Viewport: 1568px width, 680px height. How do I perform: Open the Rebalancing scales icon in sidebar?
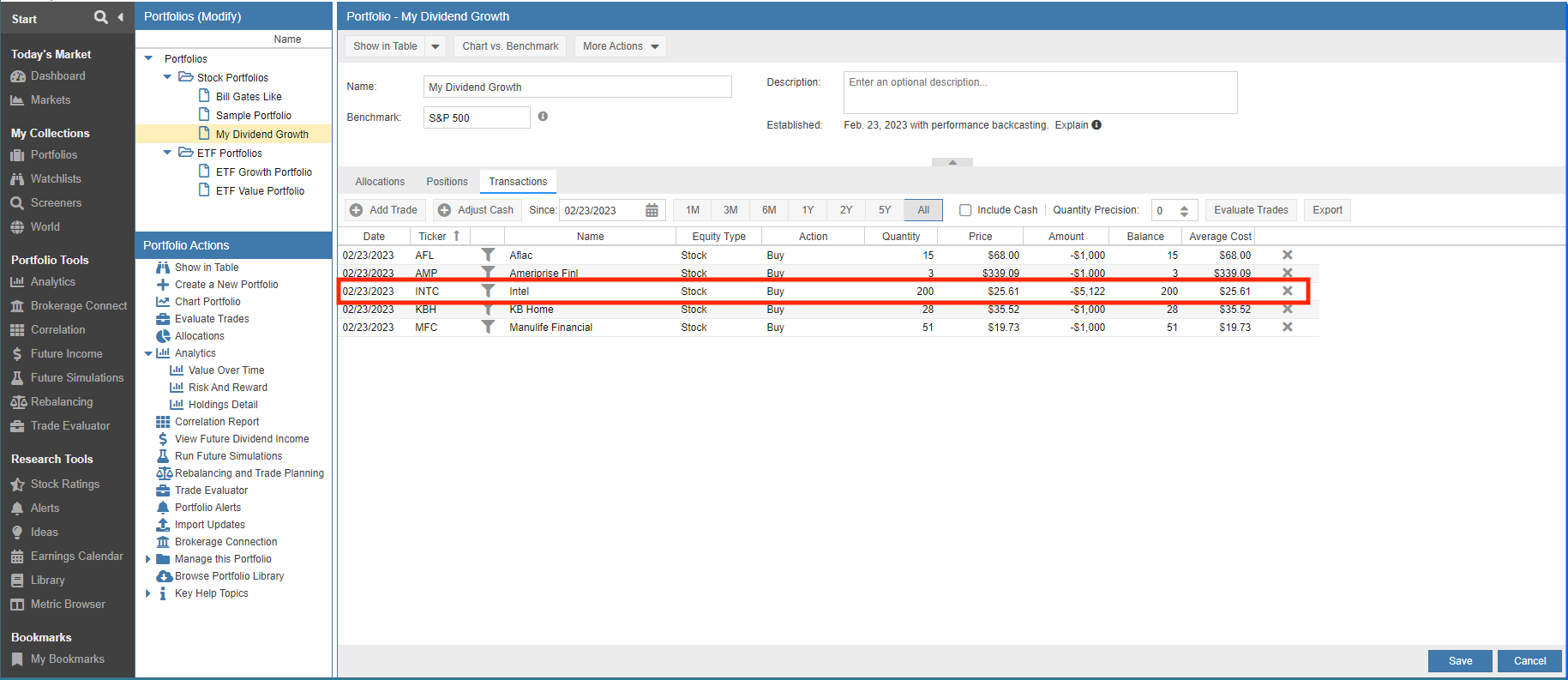pos(17,402)
